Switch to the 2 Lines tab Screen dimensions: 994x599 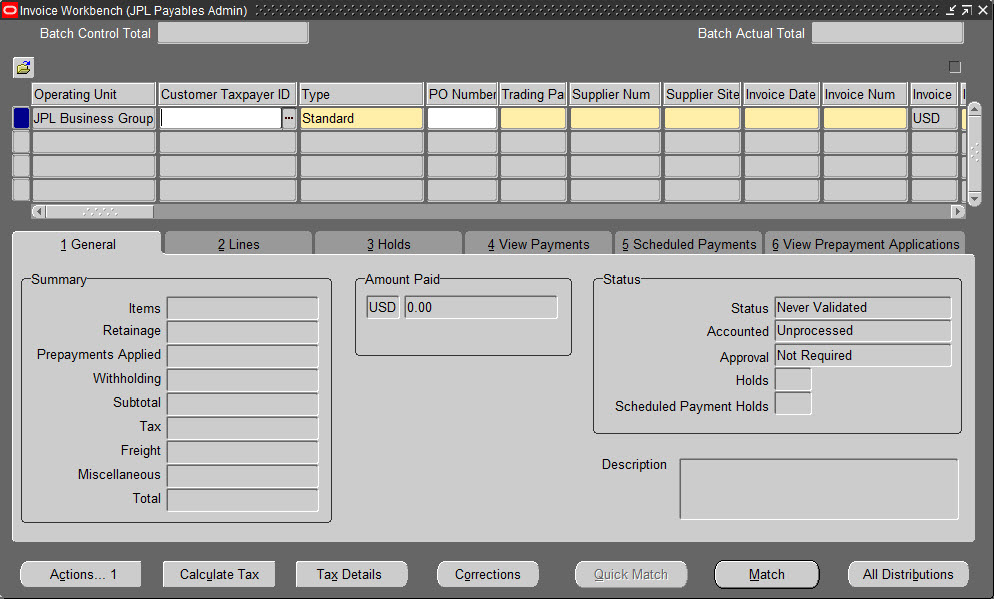pos(236,243)
